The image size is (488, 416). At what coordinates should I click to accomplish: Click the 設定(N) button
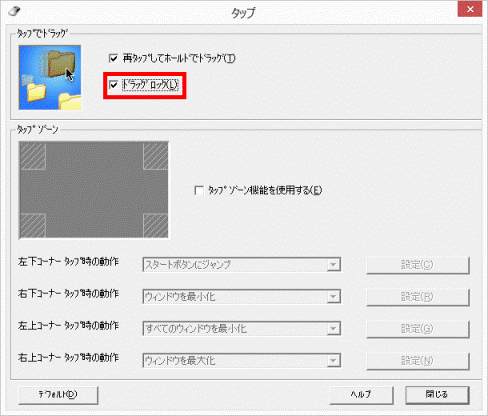(418, 361)
